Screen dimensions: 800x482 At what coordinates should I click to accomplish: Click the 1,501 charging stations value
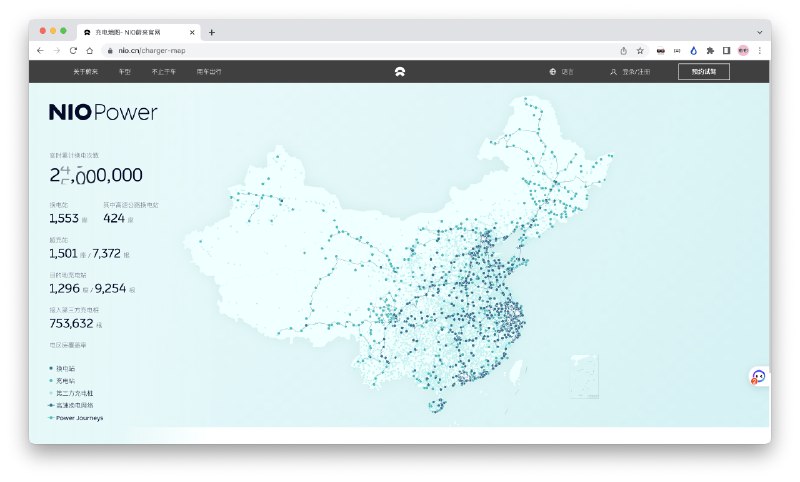point(63,253)
